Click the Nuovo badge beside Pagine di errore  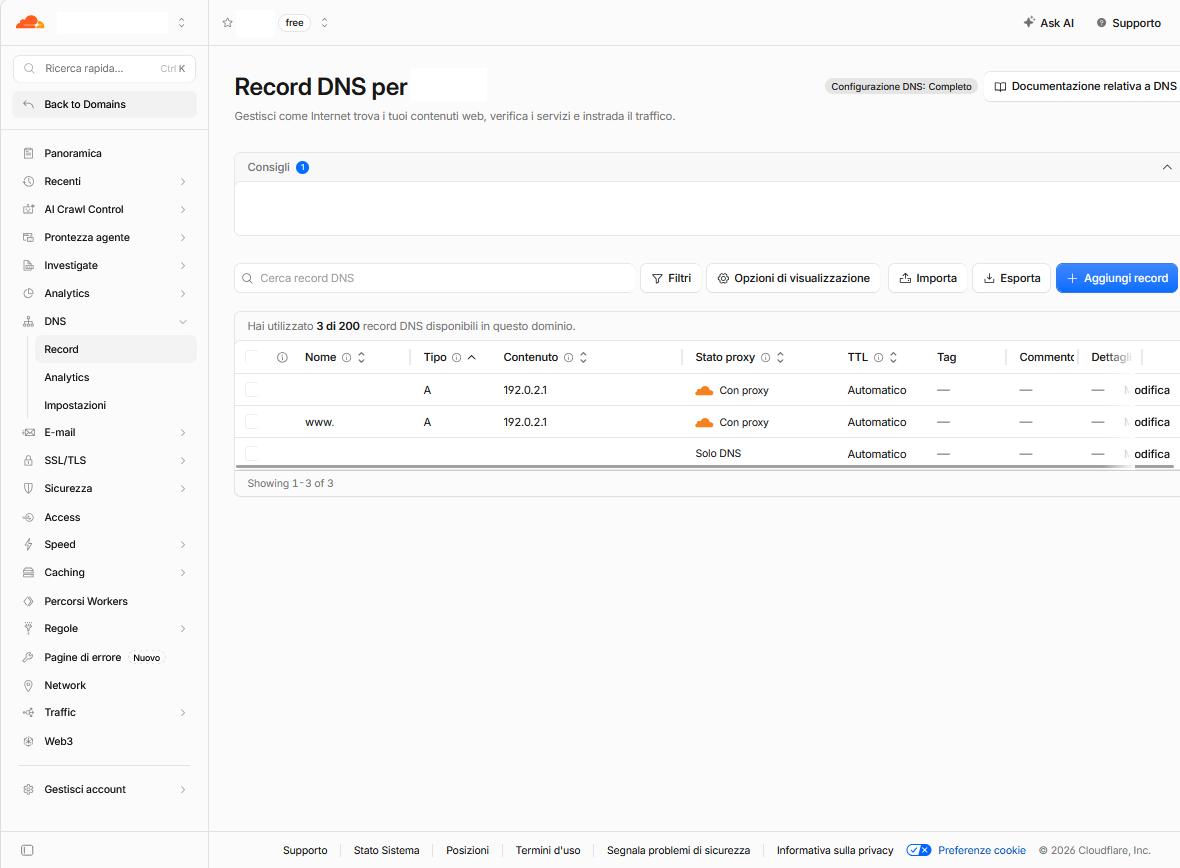point(147,657)
